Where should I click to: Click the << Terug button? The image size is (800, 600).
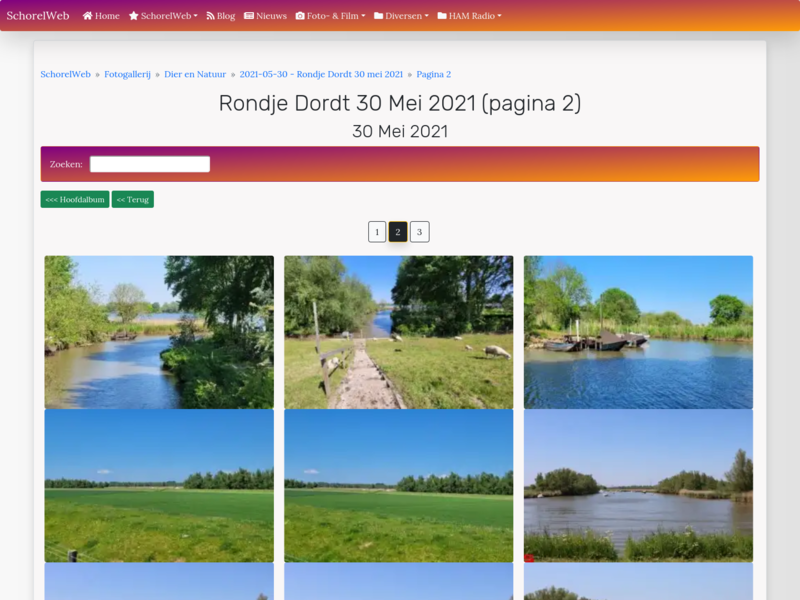pos(133,199)
